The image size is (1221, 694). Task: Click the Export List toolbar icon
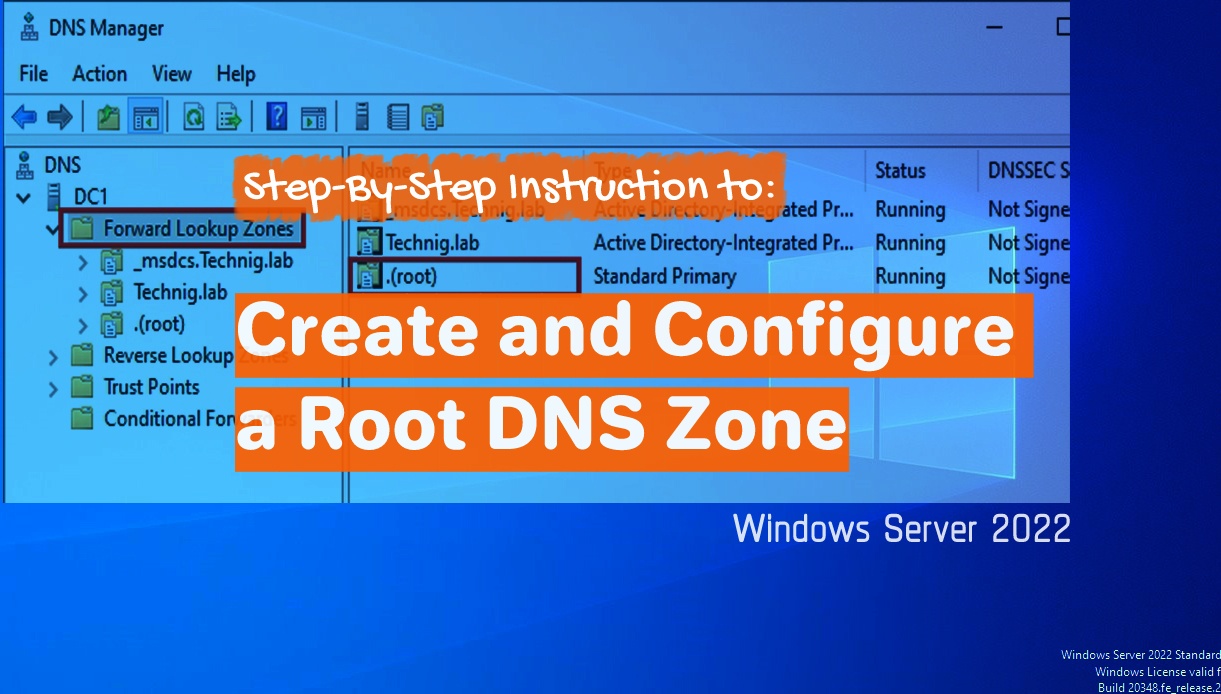[230, 117]
